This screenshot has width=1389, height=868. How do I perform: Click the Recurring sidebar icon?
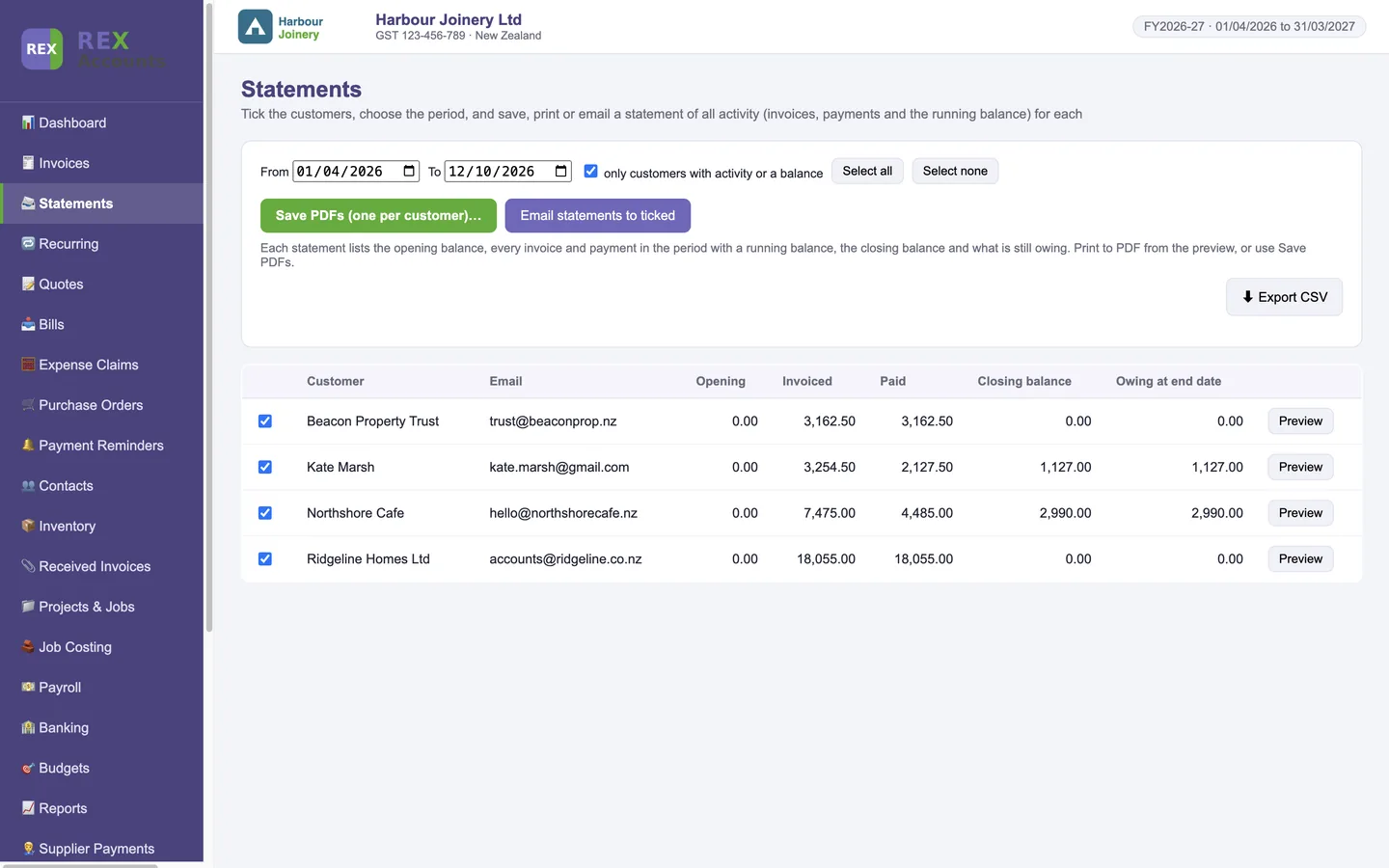point(28,244)
